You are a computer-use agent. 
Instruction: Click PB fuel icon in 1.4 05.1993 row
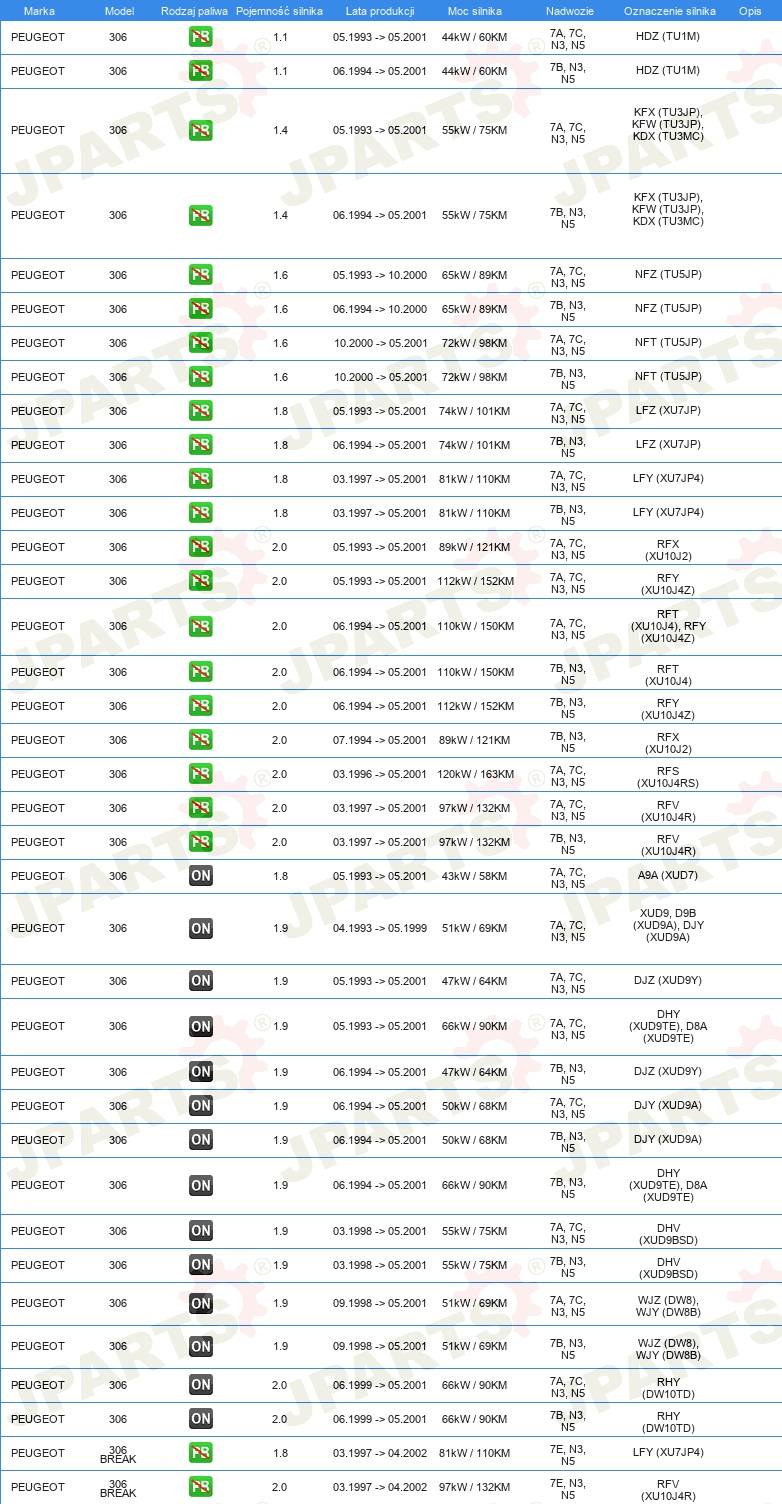click(201, 130)
